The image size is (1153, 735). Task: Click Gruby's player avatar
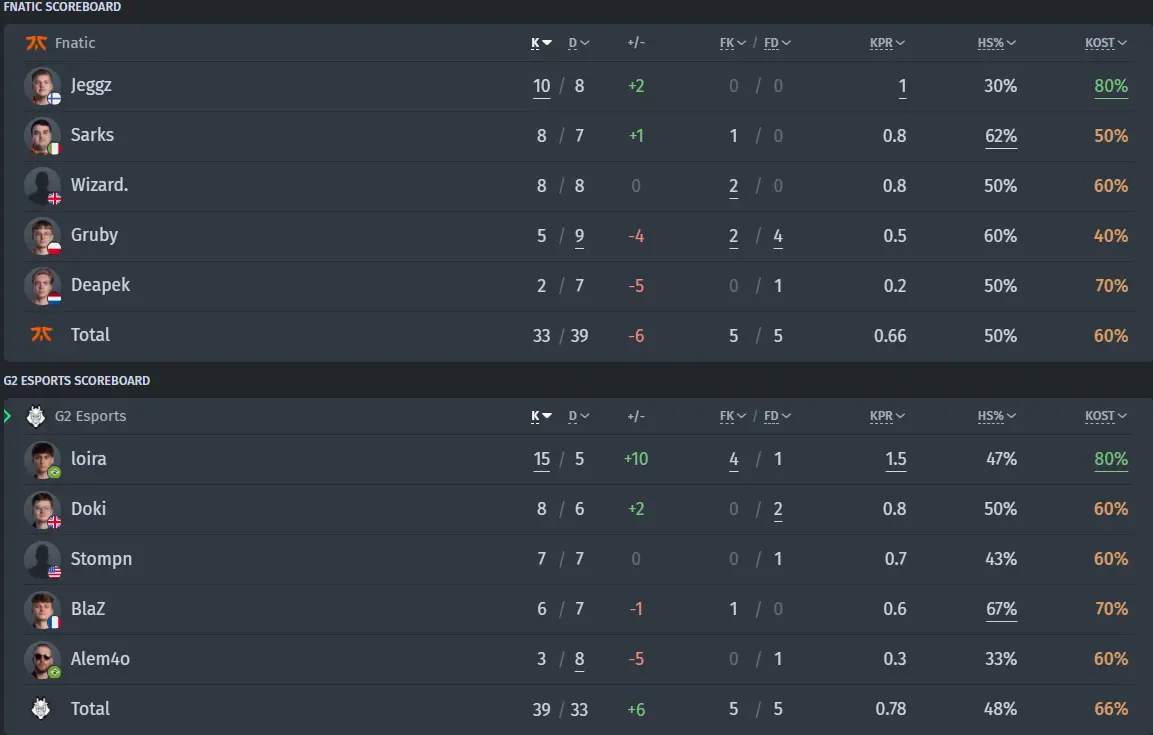tap(42, 236)
